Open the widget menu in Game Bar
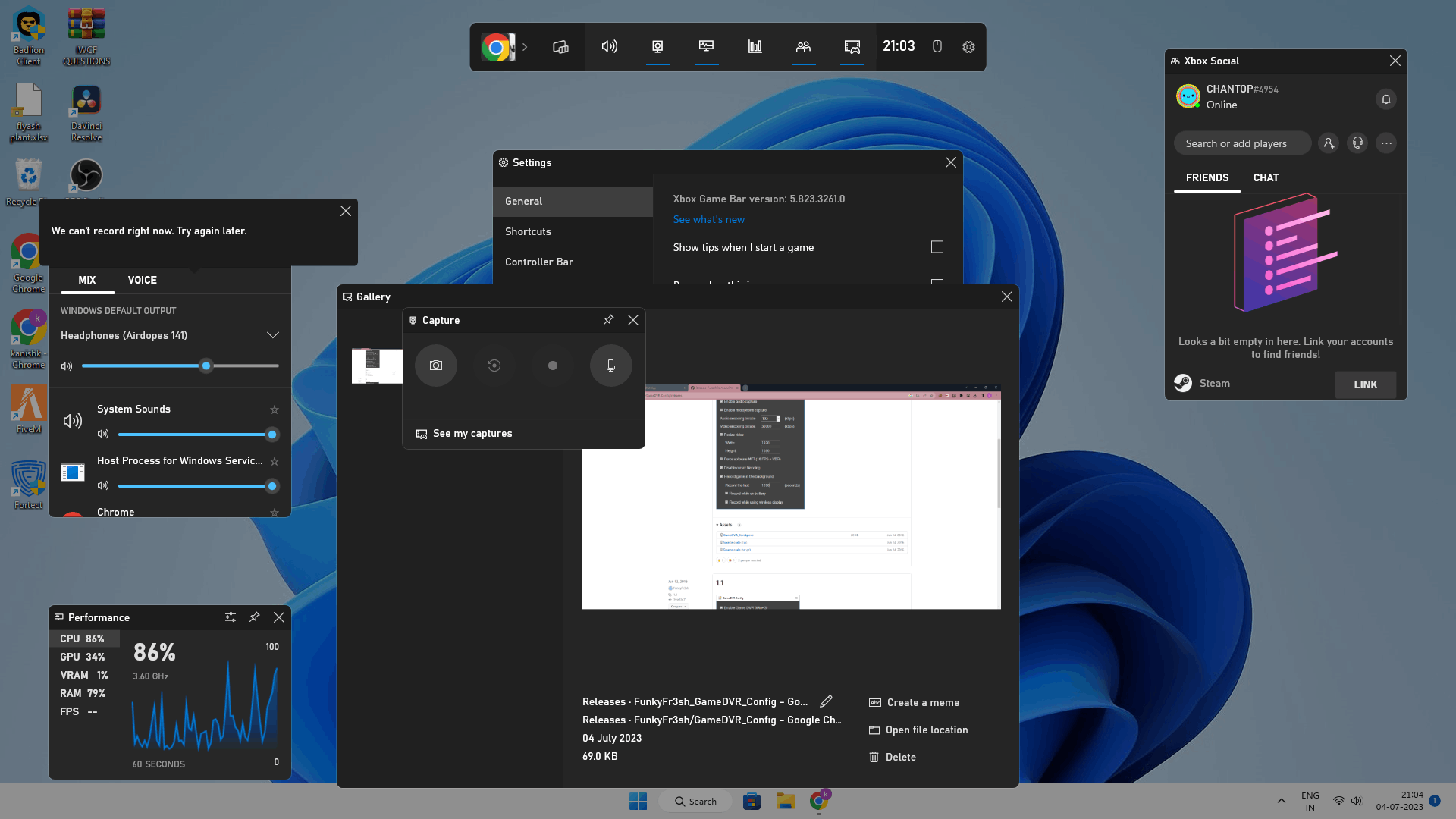This screenshot has width=1456, height=819. pos(560,47)
